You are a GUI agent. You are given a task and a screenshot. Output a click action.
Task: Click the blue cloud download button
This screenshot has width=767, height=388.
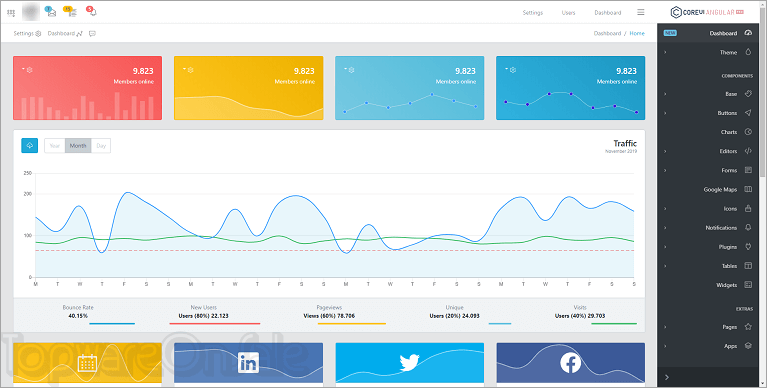(x=29, y=145)
